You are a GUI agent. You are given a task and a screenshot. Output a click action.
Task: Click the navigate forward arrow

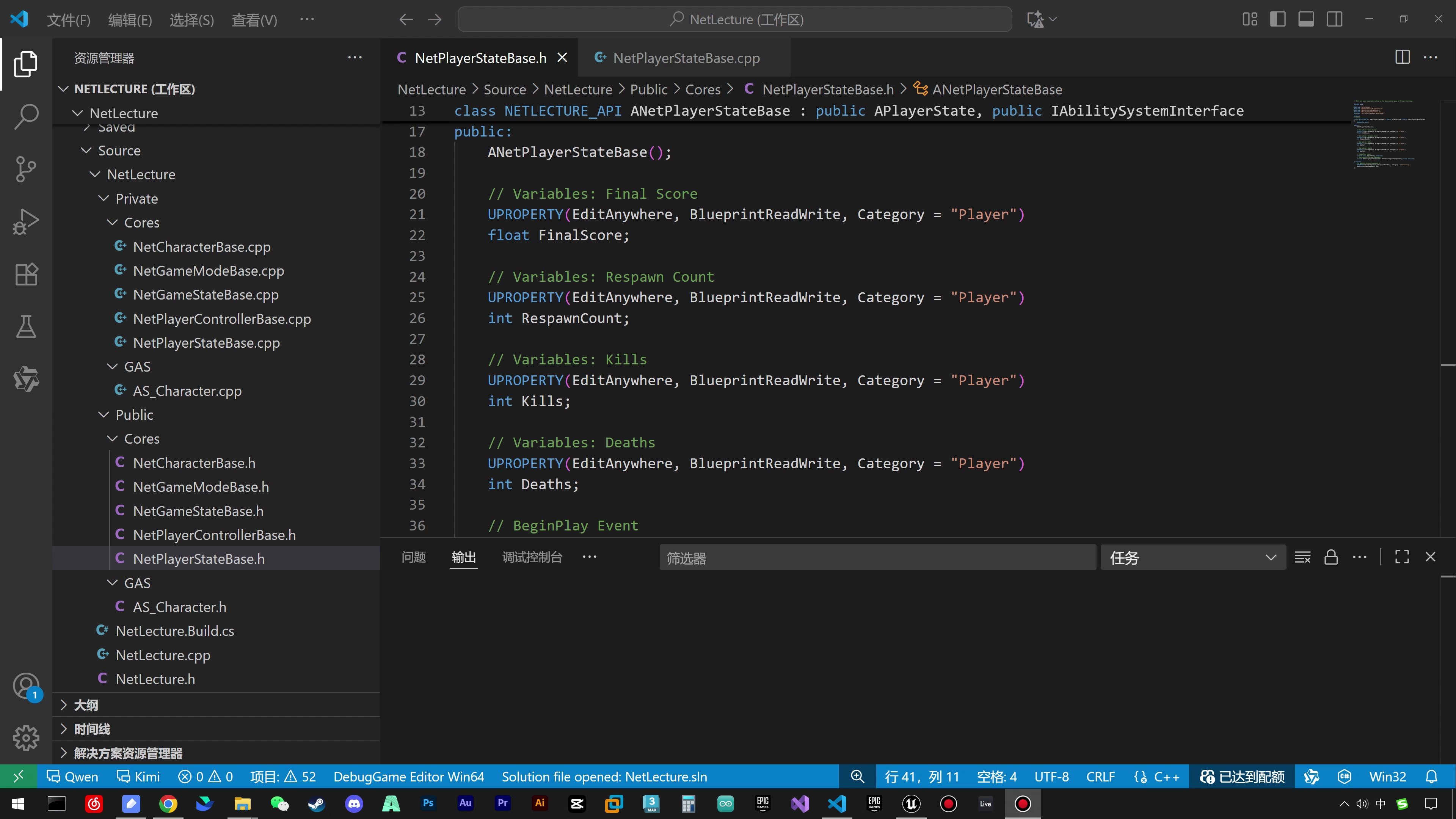coord(435,20)
